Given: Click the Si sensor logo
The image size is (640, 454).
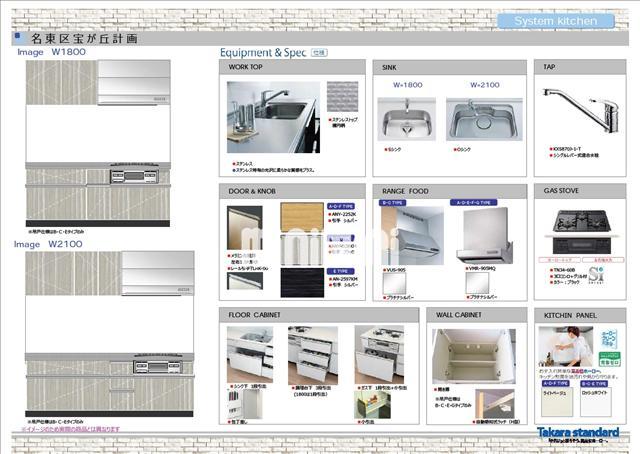Looking at the screenshot, I should tap(597, 275).
